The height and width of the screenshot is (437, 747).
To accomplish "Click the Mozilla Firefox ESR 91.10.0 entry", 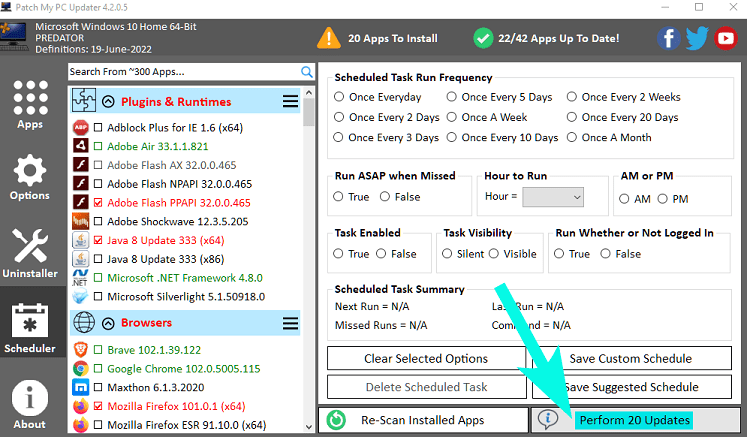I will tap(186, 425).
